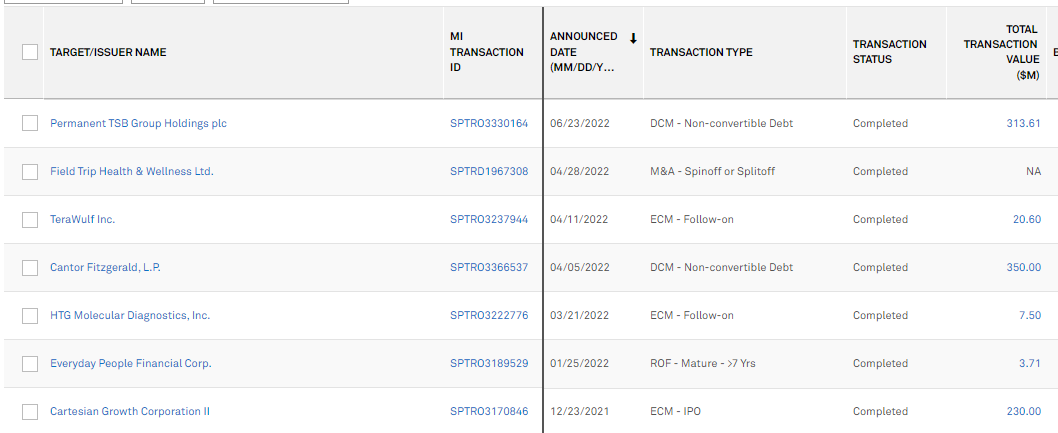1058x433 pixels.
Task: Mark the Everyday People Financial Corp. checkbox
Action: pos(30,363)
